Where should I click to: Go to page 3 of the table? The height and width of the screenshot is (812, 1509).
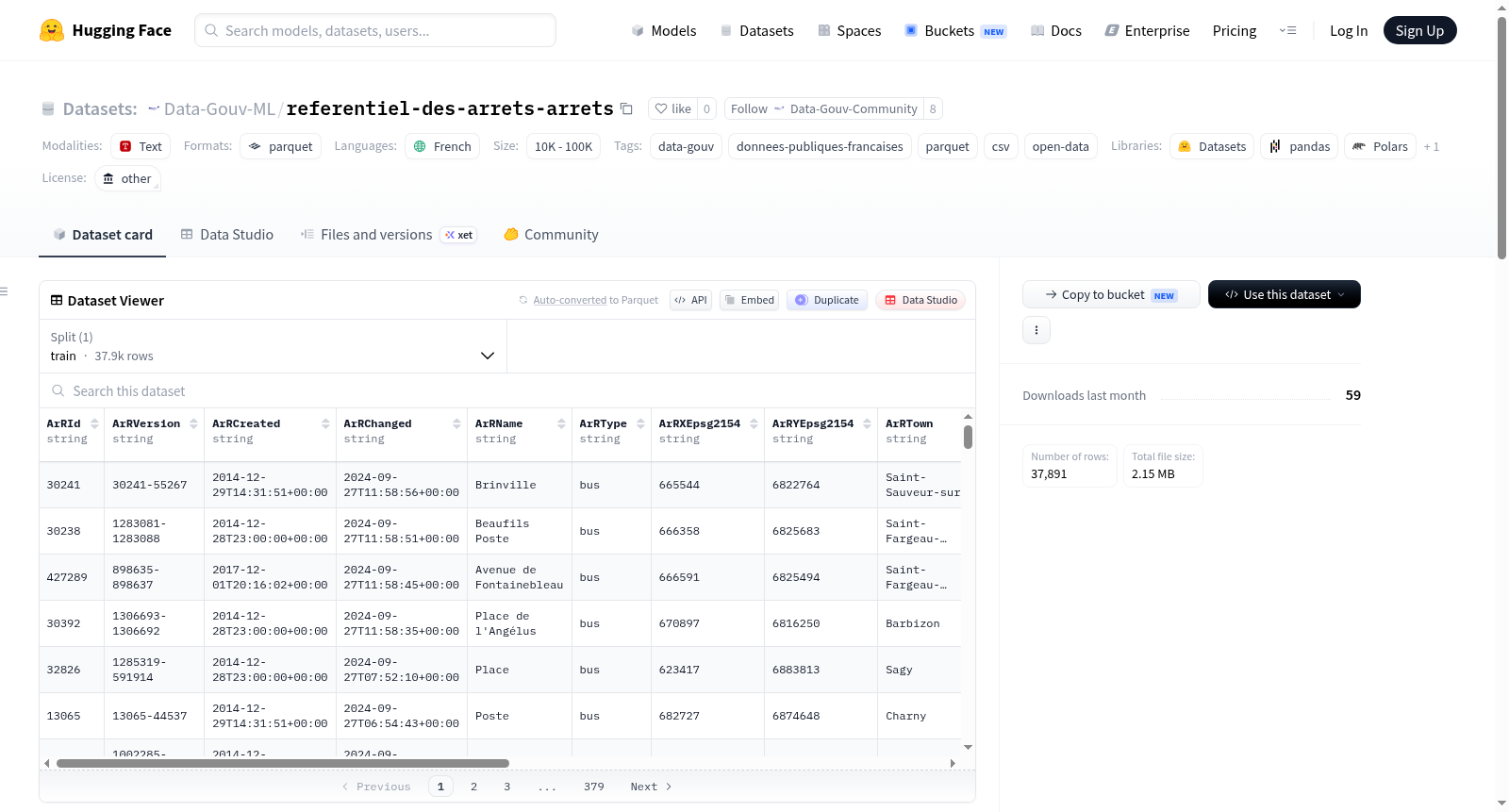[507, 787]
